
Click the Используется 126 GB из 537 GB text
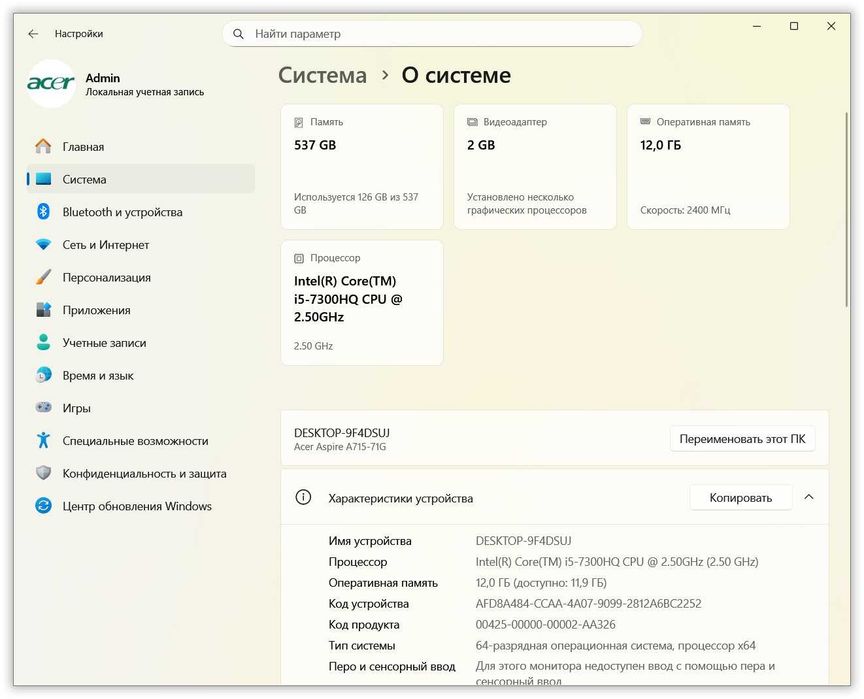tap(356, 203)
